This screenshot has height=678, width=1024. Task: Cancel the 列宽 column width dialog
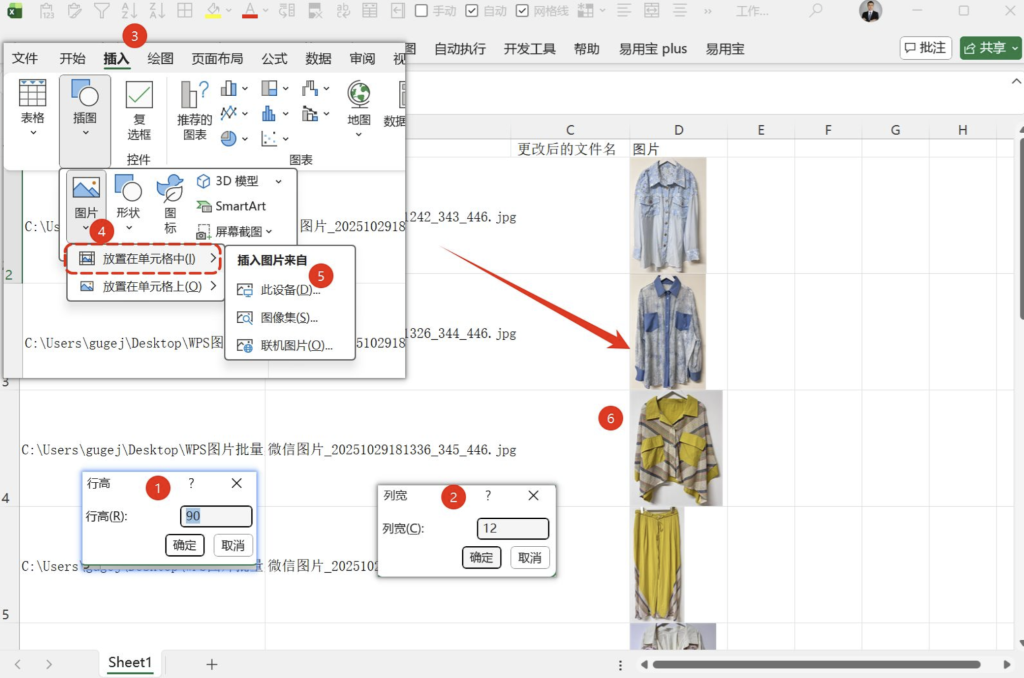tap(530, 558)
